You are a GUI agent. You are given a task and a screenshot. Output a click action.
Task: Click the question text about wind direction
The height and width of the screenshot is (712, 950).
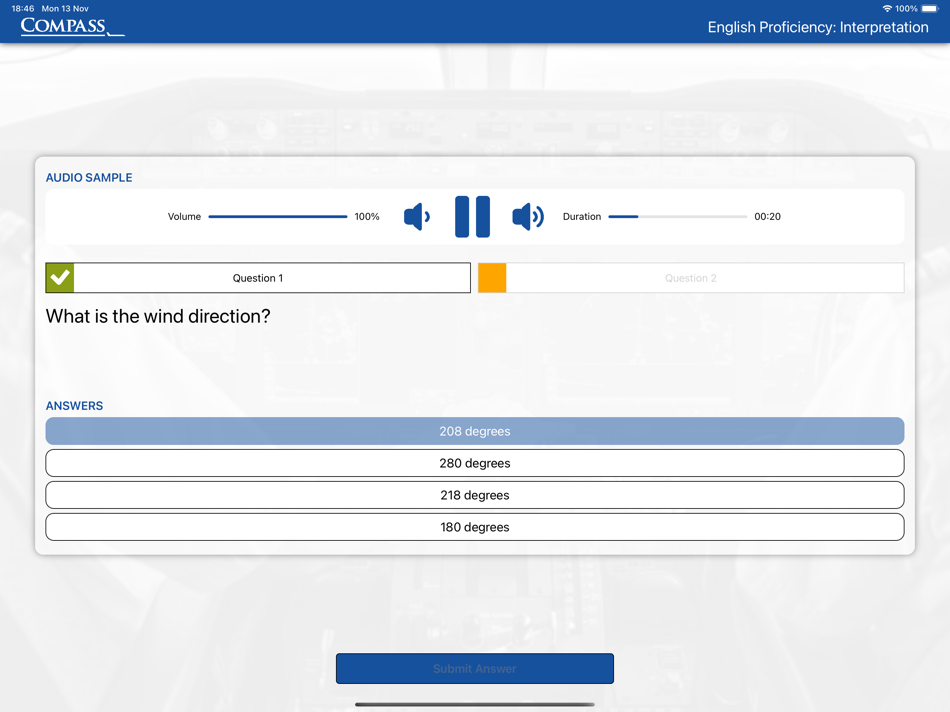pos(158,316)
